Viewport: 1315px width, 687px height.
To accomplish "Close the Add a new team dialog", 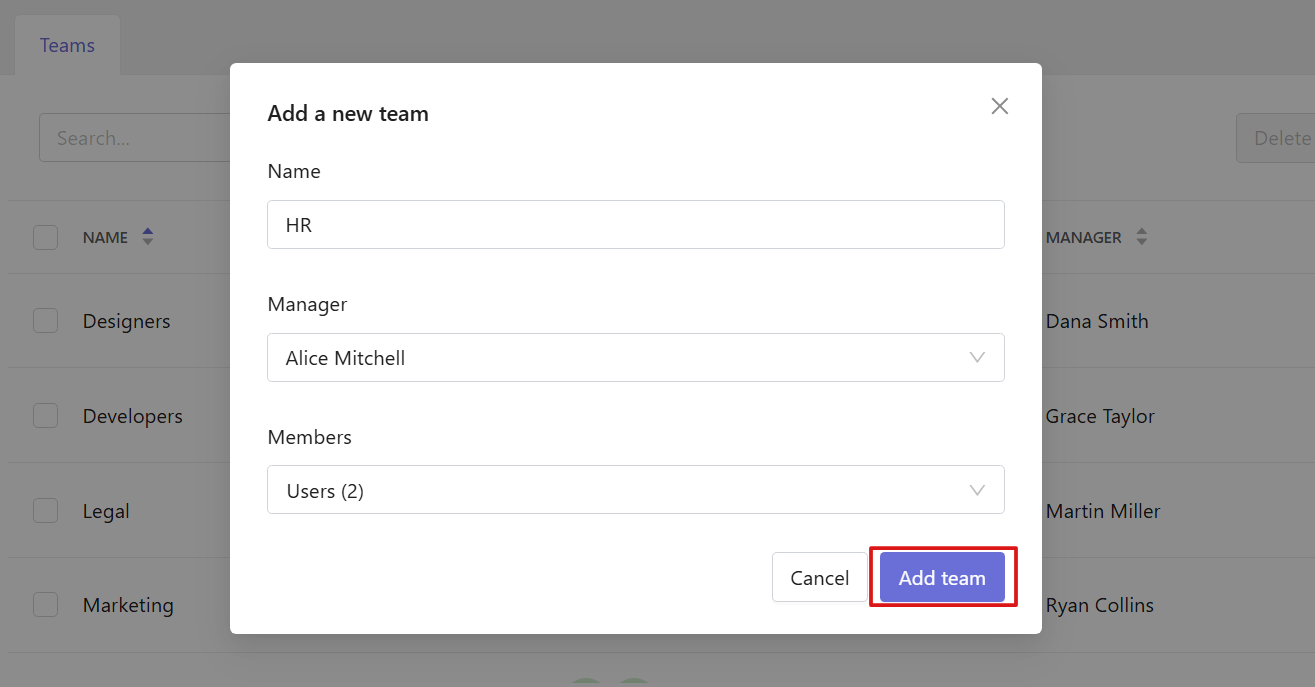I will point(999,106).
